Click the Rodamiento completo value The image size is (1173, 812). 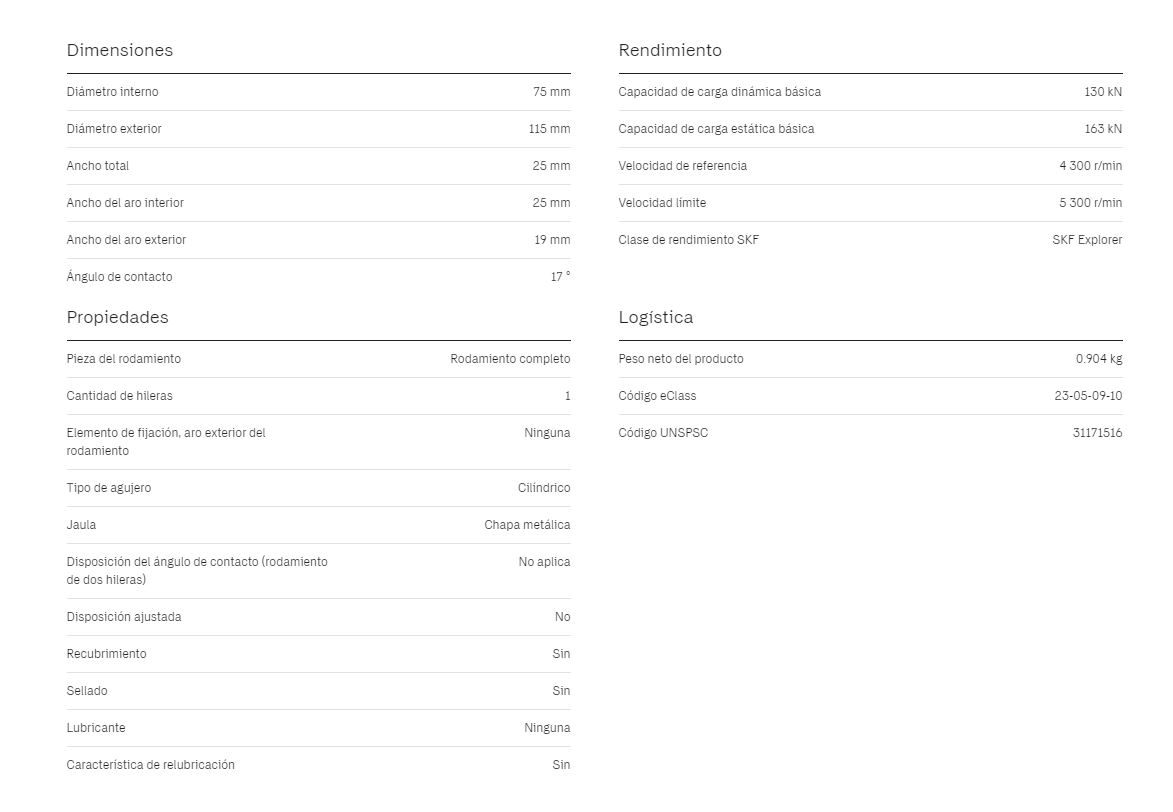[510, 359]
